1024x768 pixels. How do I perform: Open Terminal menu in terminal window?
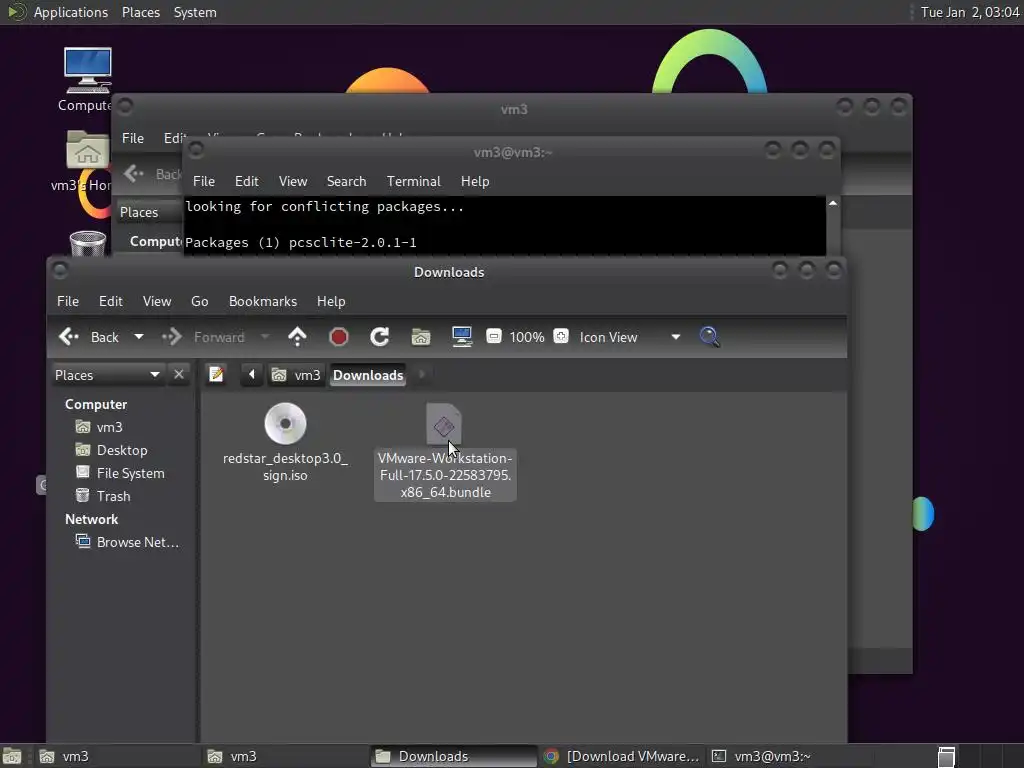[x=413, y=181]
